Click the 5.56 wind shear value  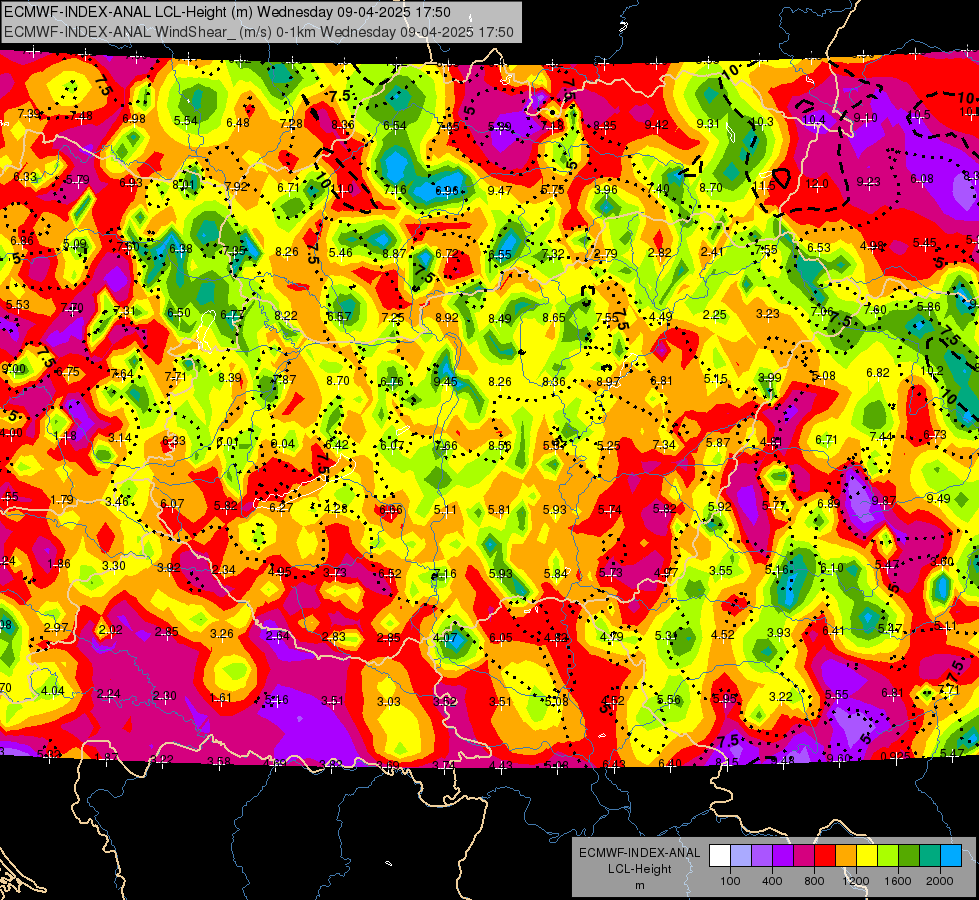click(x=669, y=700)
